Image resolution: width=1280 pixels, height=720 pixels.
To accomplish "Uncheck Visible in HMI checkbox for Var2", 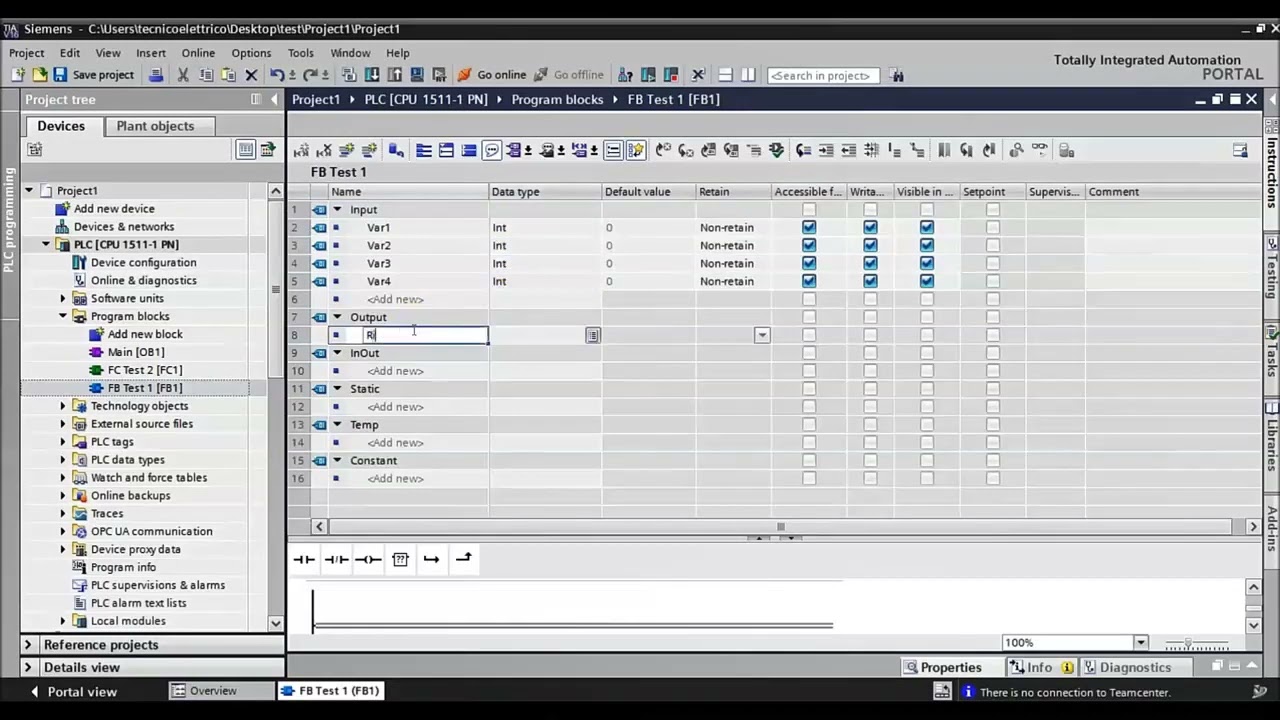I will 927,246.
